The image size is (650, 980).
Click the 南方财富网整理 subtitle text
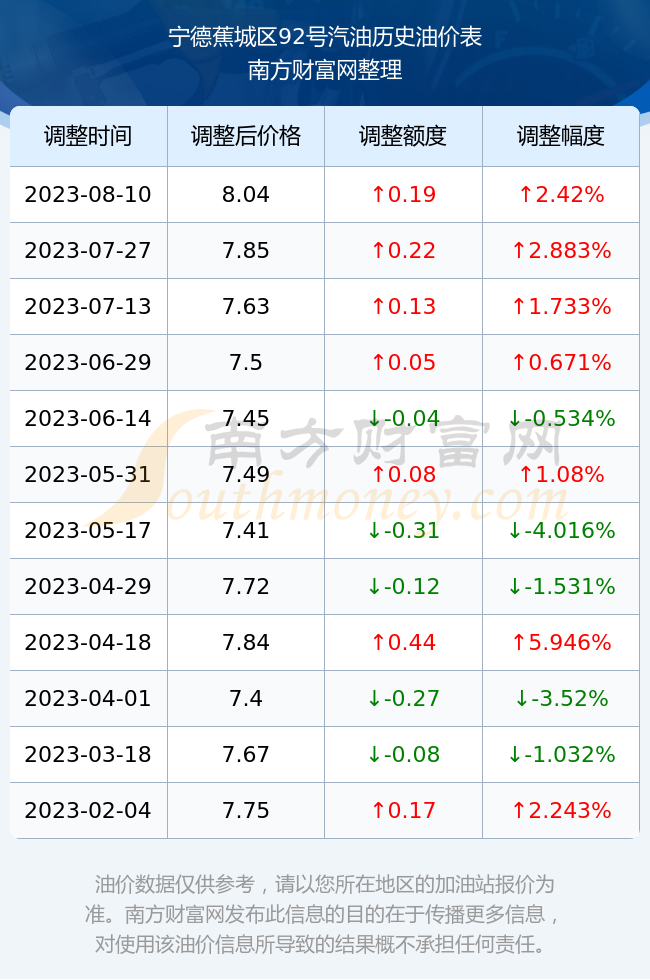point(325,70)
